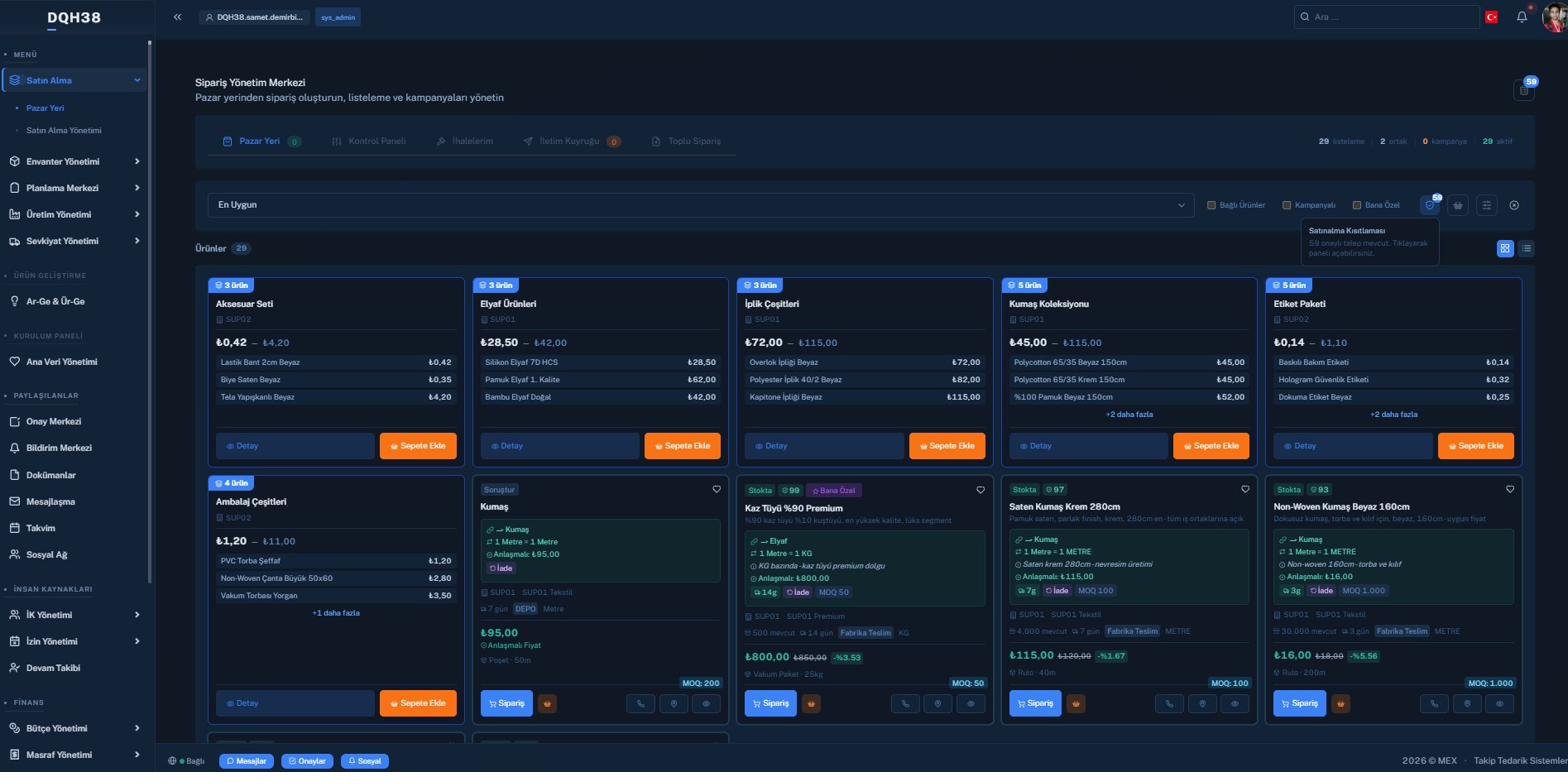
Task: Open the basket icon in filter bar
Action: 1458,205
